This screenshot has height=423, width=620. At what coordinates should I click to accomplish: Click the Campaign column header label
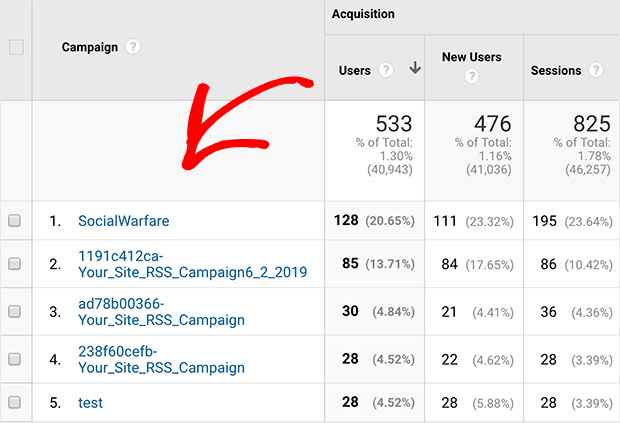tap(90, 47)
